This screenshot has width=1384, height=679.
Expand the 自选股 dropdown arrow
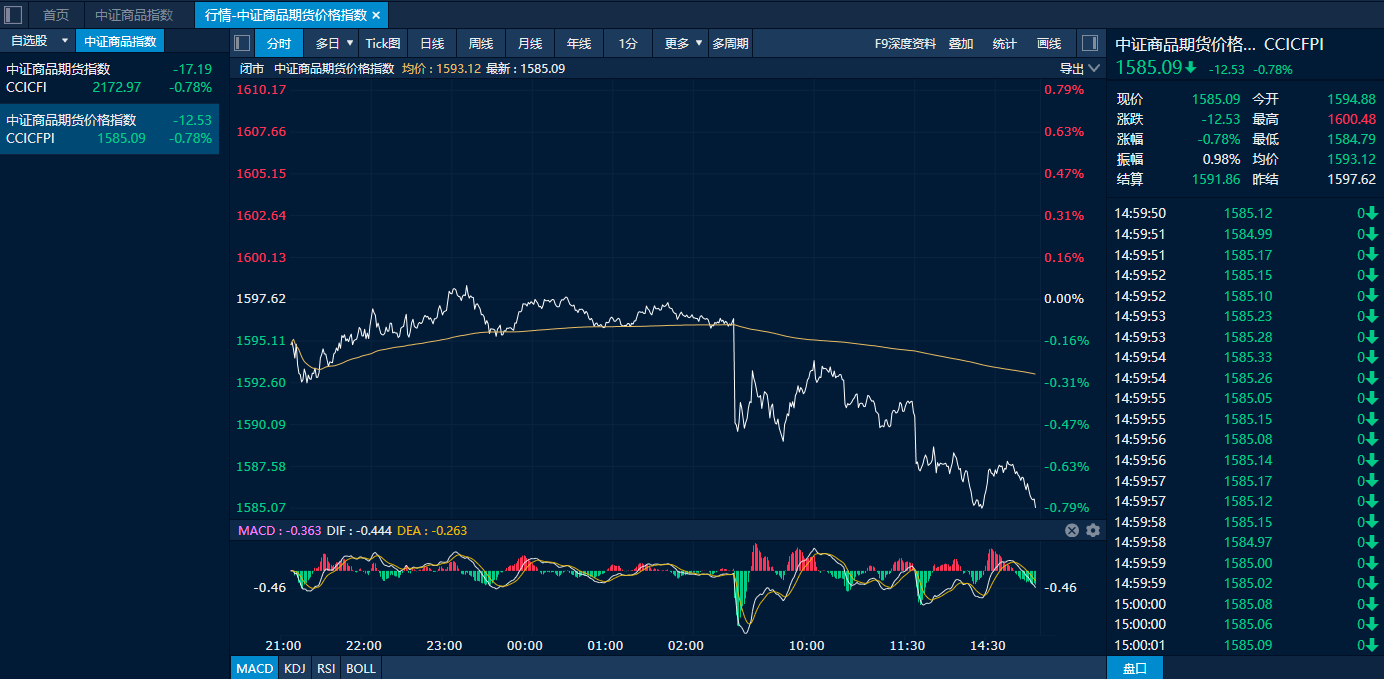click(x=65, y=41)
